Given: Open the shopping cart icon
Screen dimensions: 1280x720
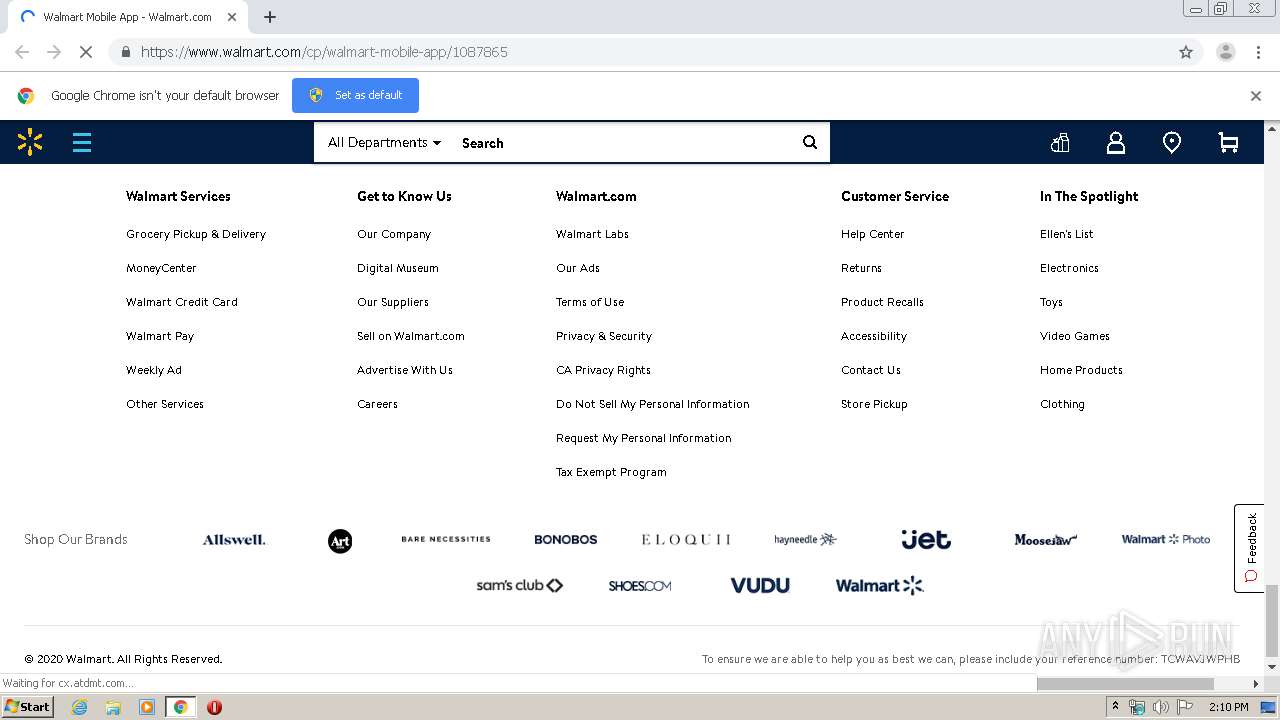Looking at the screenshot, I should [x=1228, y=143].
